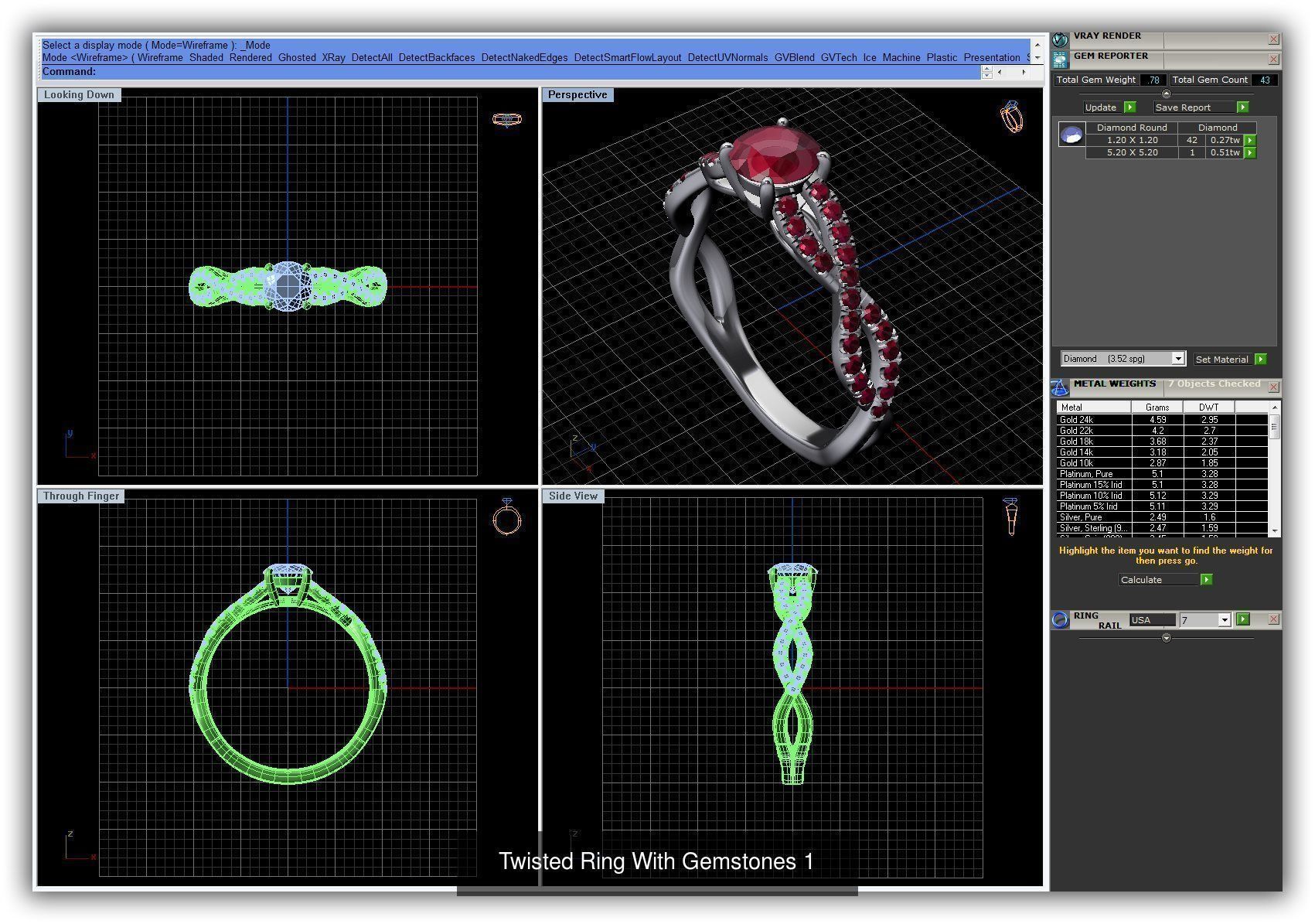Click the DWT column header
1315x924 pixels.
(1209, 407)
